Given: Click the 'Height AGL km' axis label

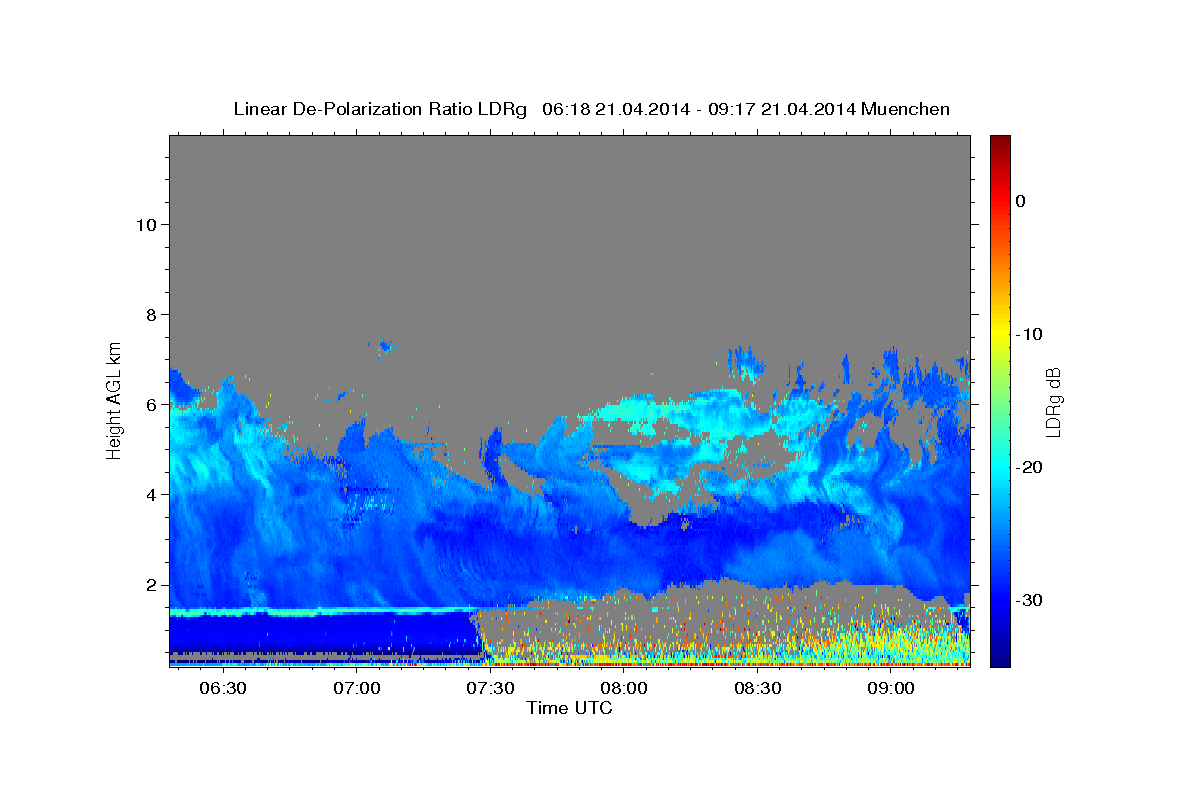Looking at the screenshot, I should pyautogui.click(x=115, y=400).
